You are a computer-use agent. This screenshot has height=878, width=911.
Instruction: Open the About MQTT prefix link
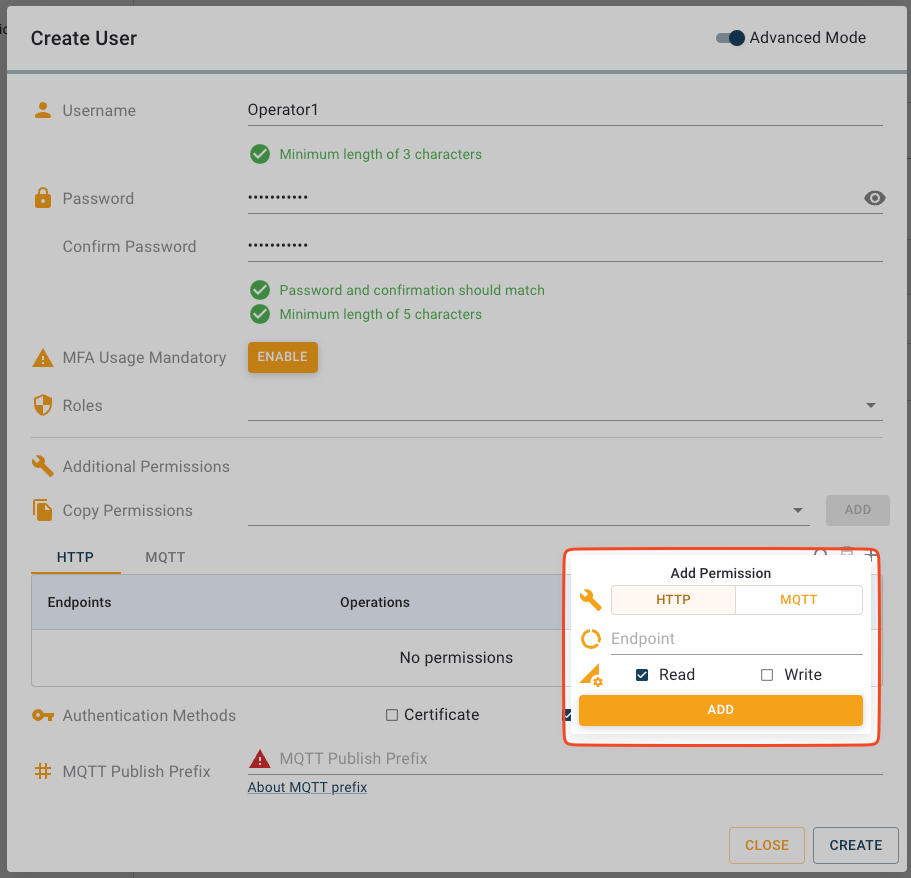pyautogui.click(x=307, y=787)
